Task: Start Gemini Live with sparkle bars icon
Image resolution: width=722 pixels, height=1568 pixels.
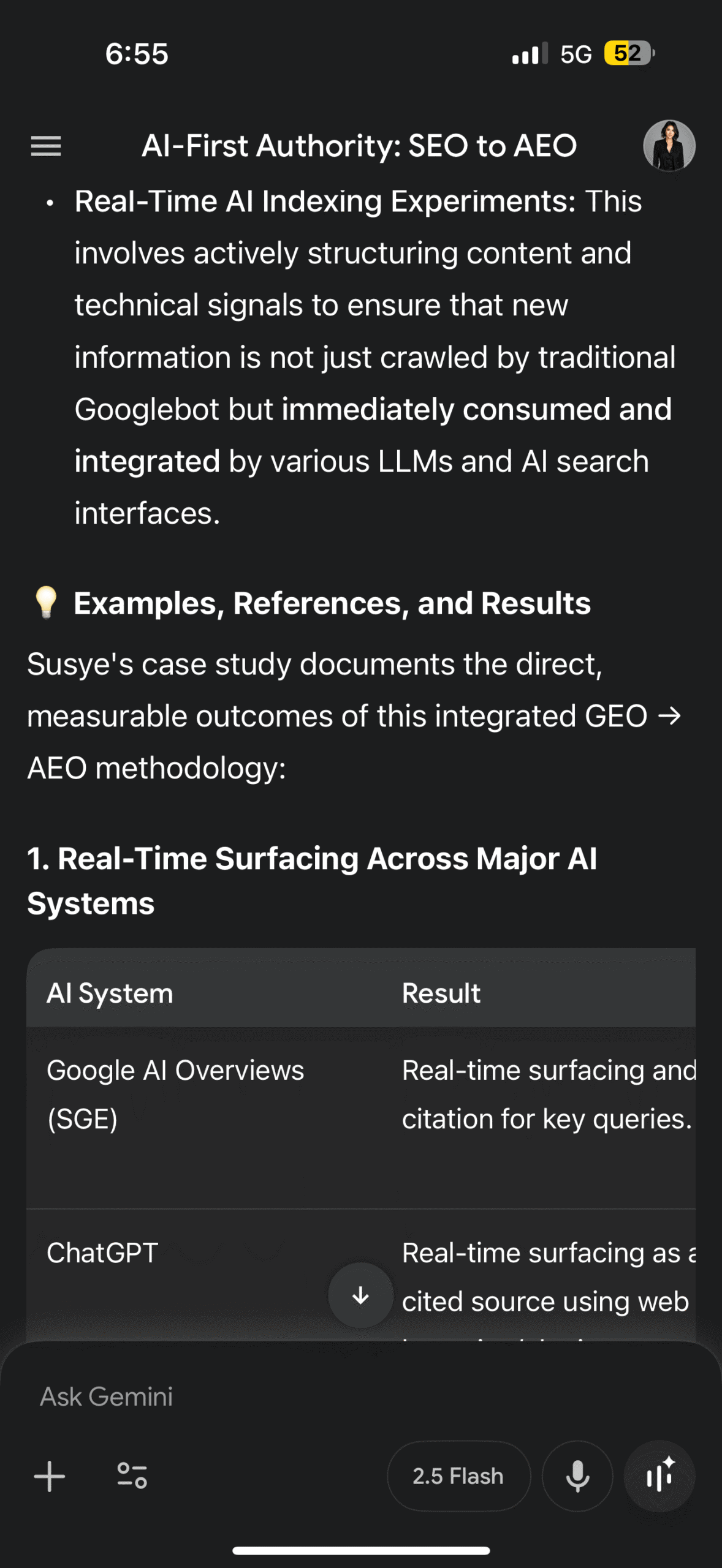Action: [x=659, y=1476]
